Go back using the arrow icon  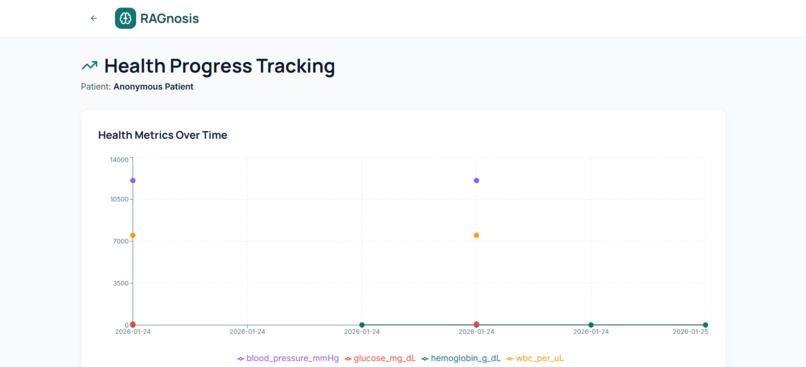(x=94, y=19)
